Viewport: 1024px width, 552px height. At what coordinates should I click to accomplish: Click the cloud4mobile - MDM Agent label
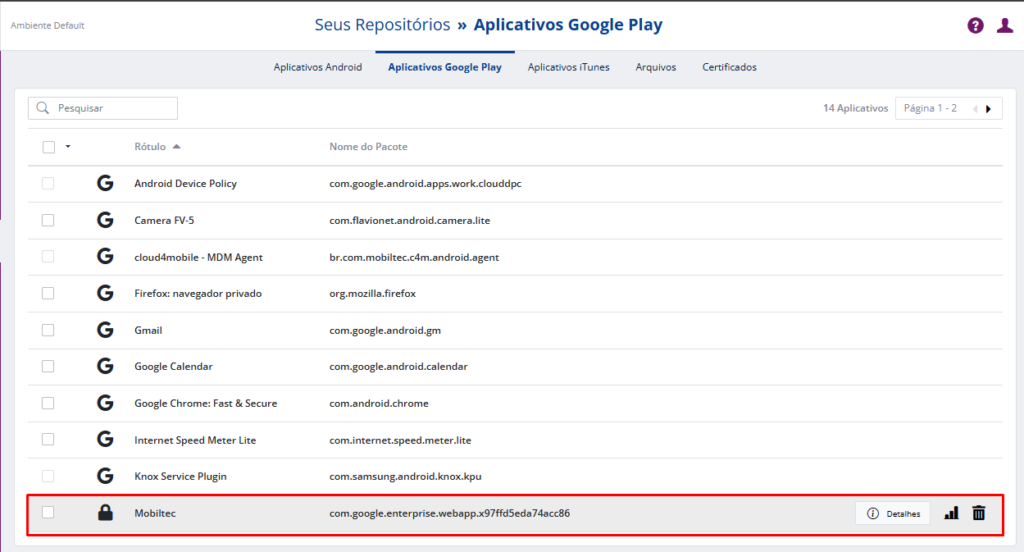[x=199, y=257]
